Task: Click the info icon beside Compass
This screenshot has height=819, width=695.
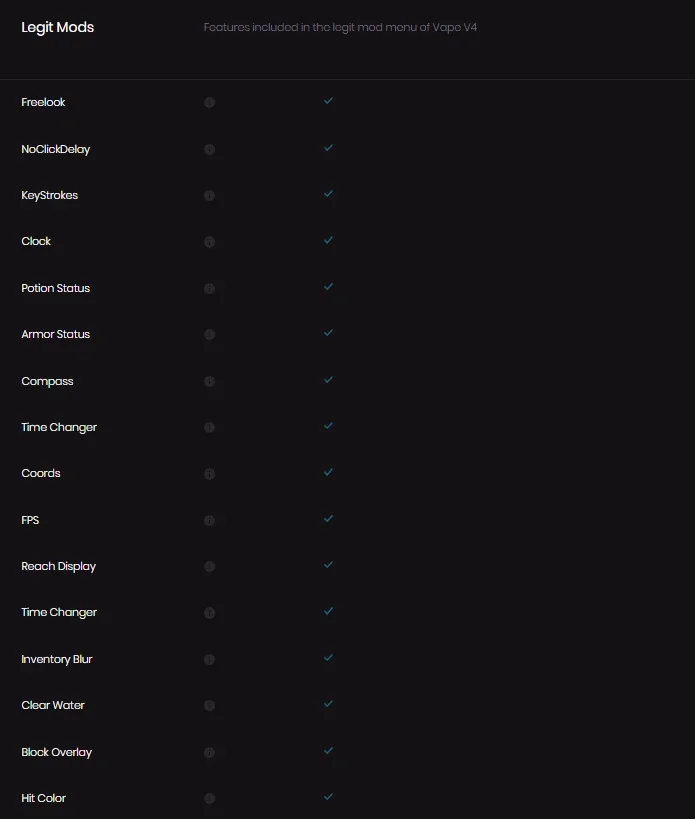Action: click(209, 381)
